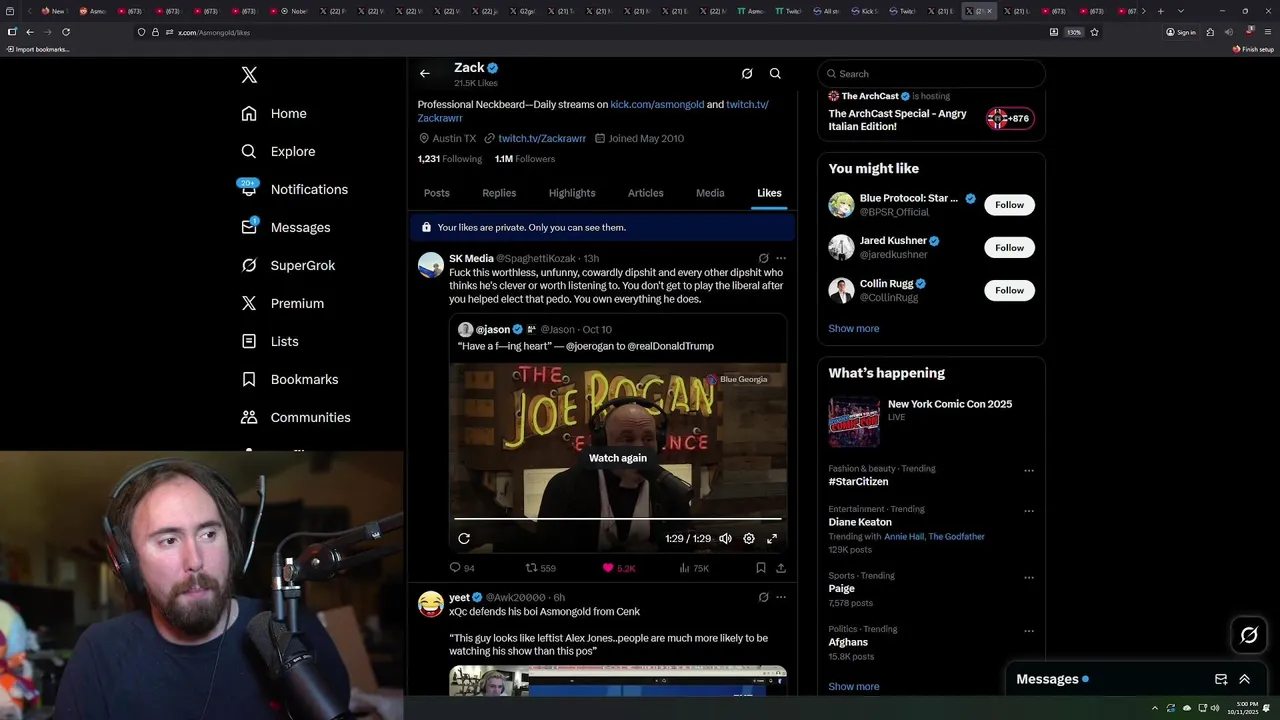Viewport: 1280px width, 720px height.
Task: Reply to the SK Media post
Action: tap(462, 568)
